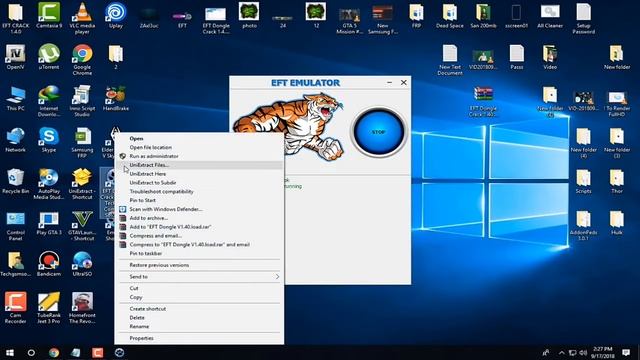This screenshot has width=640, height=360.
Task: Select the Scripts desktop folder
Action: point(583,181)
